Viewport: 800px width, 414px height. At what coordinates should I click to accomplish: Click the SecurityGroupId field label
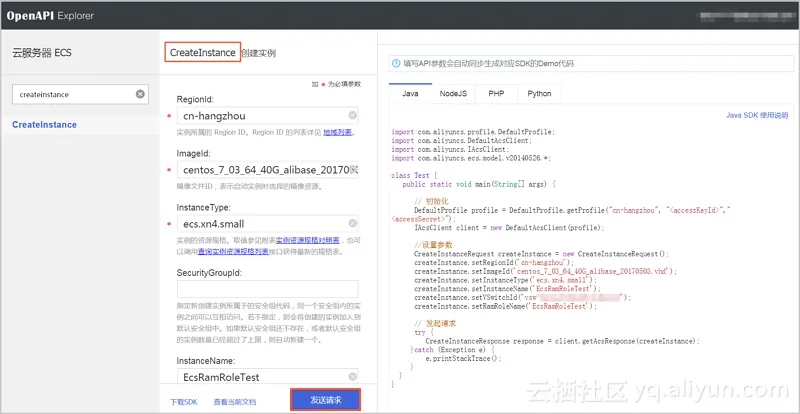click(x=209, y=273)
